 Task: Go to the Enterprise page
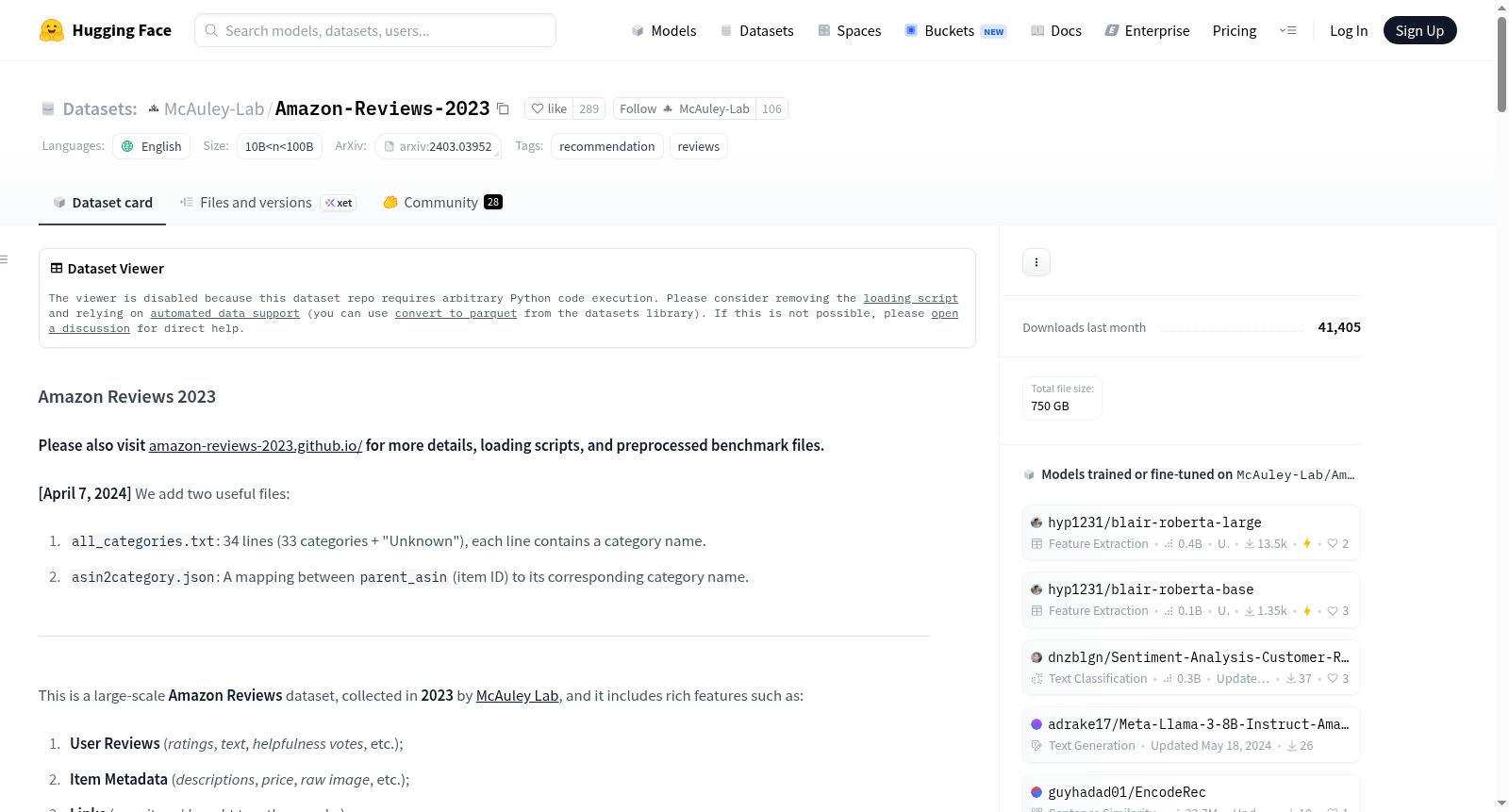coord(1148,30)
